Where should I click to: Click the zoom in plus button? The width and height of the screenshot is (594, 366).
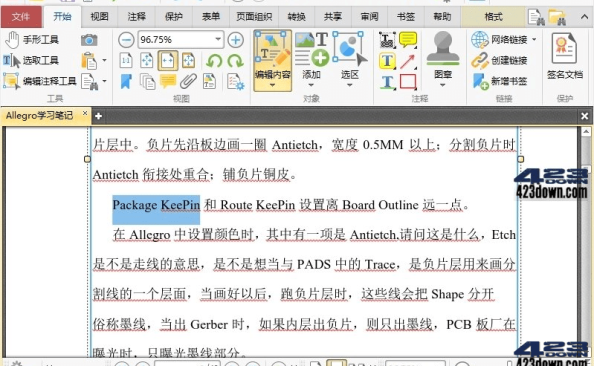click(x=236, y=40)
